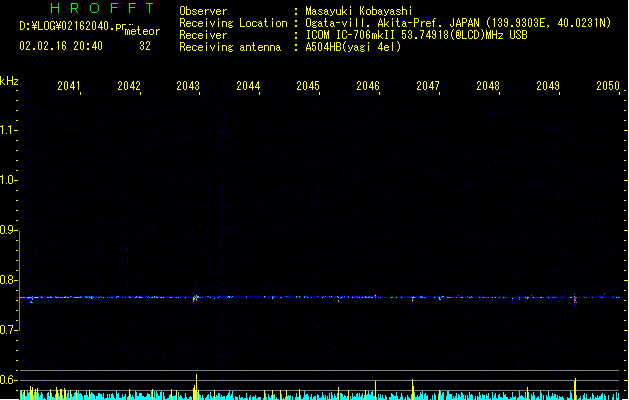Screen dimensions: 629x400
Task: Click antenna value A504HB(yagi 4el)
Action: pyautogui.click(x=353, y=47)
